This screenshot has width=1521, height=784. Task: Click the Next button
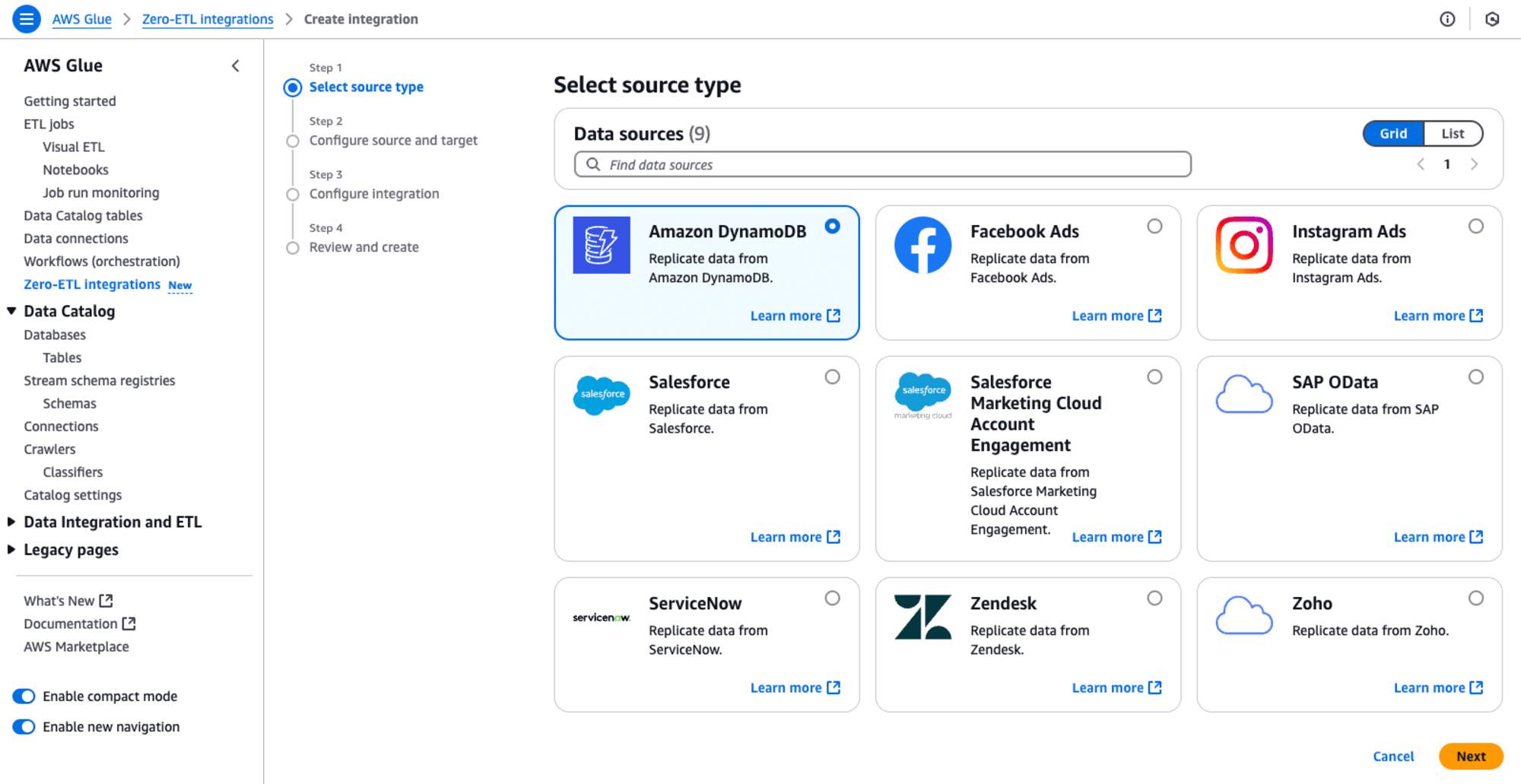click(x=1471, y=756)
